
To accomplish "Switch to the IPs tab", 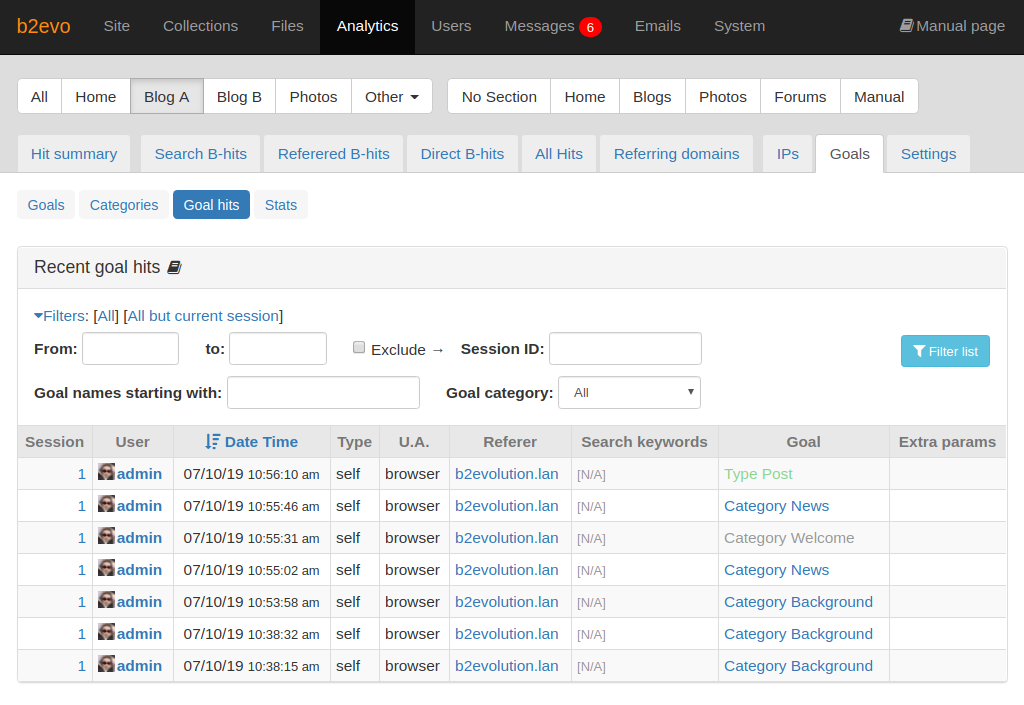I will coord(788,154).
